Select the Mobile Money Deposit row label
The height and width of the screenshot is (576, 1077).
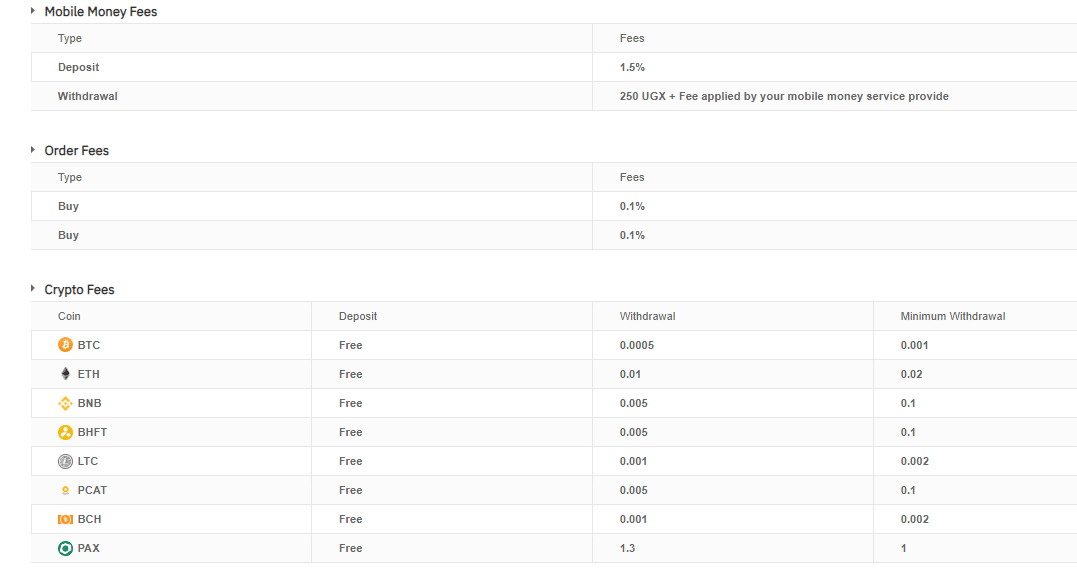point(78,67)
